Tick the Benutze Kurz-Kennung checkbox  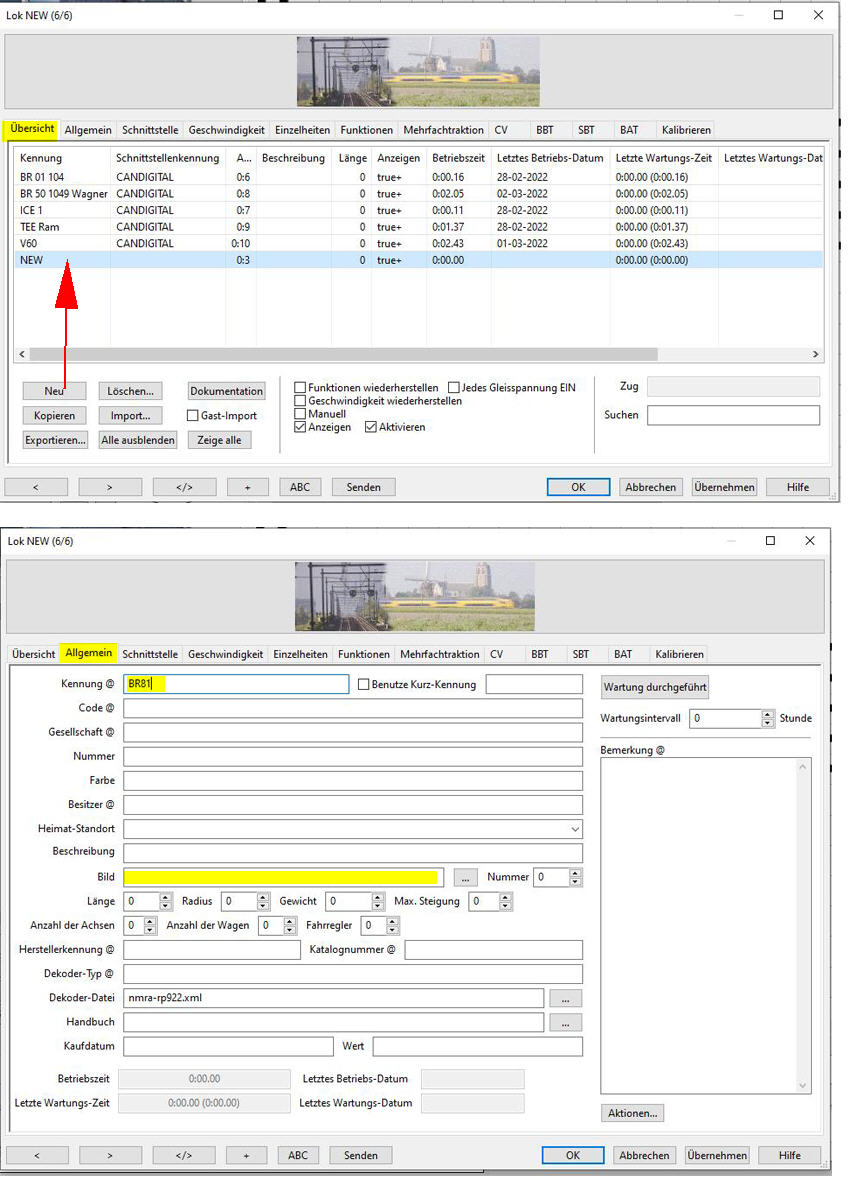pos(365,685)
